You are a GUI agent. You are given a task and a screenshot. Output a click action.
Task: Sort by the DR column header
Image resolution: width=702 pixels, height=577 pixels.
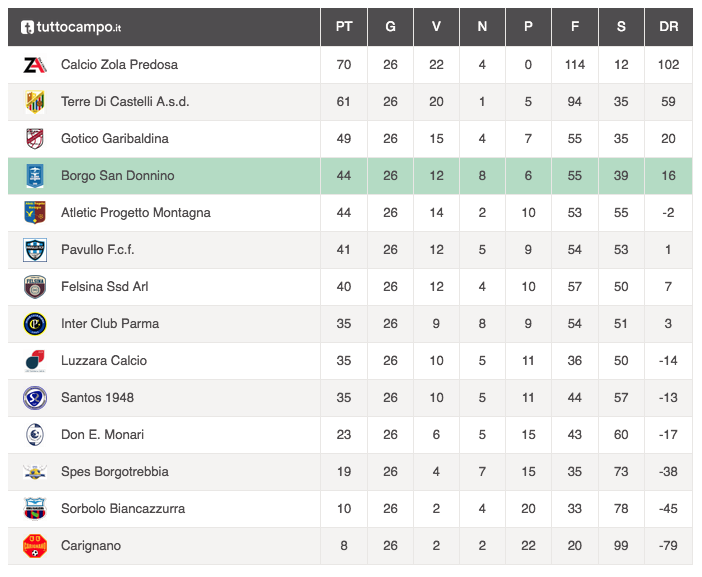point(668,27)
